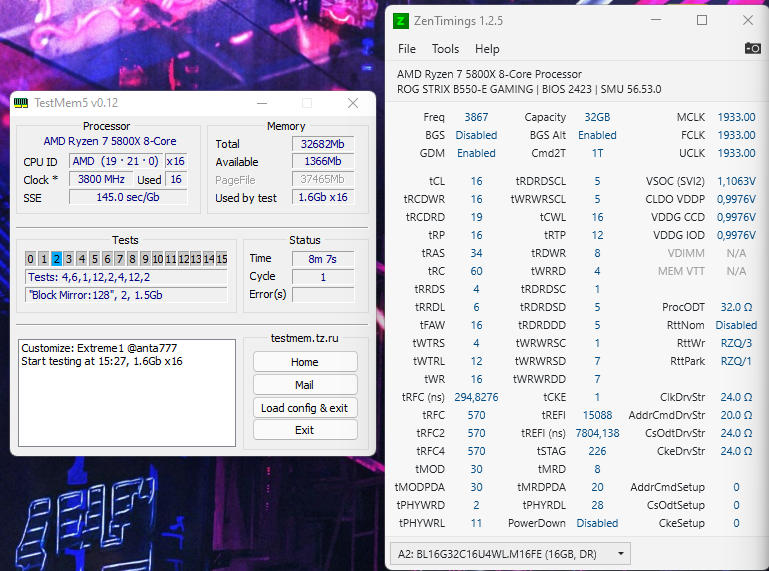Screen dimensions: 769x571
Task: Click the VSOC (SVI2) value 1,1063V
Action: point(736,181)
